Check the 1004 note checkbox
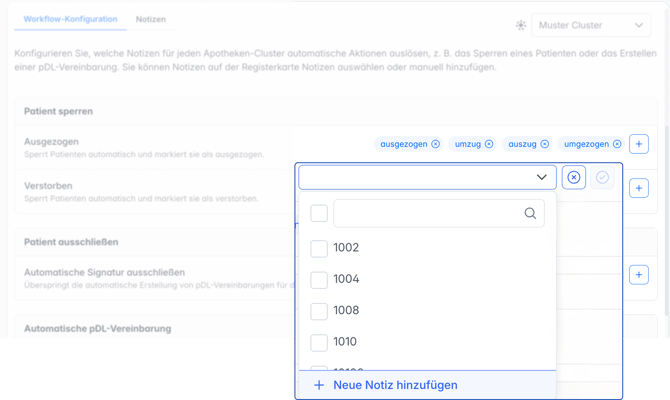The height and width of the screenshot is (400, 670). [319, 280]
